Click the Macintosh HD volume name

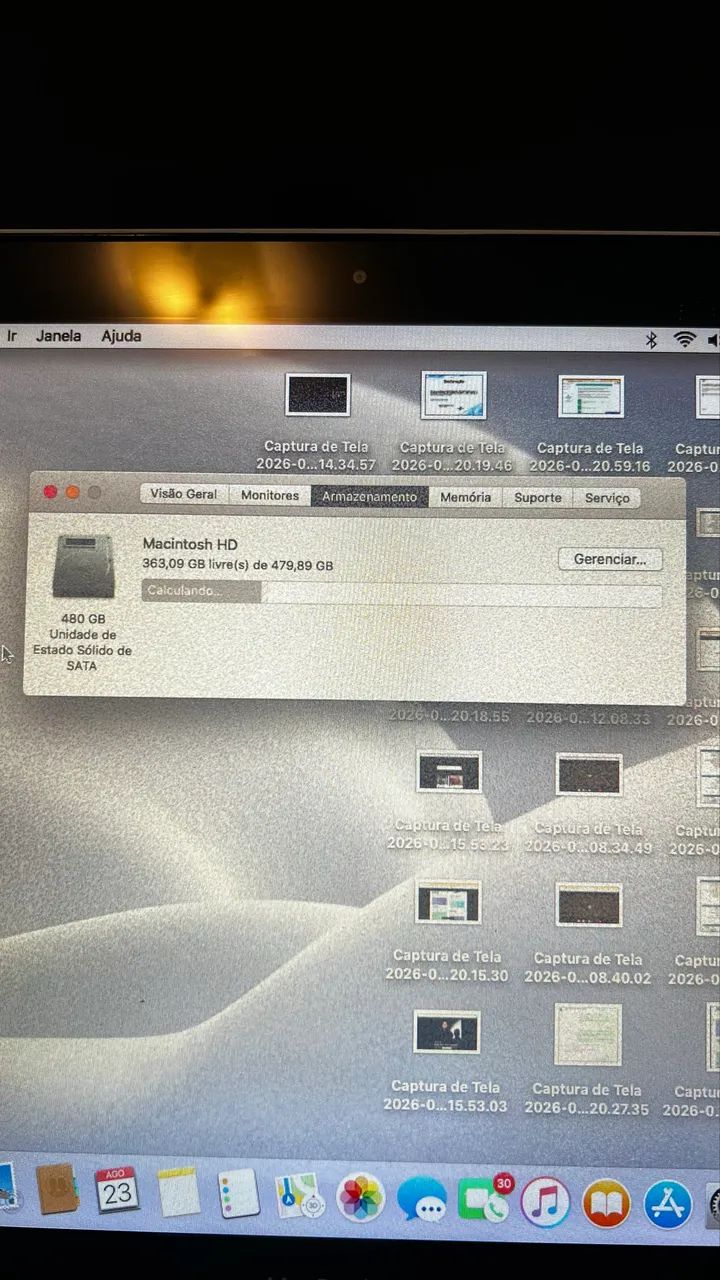coord(190,544)
